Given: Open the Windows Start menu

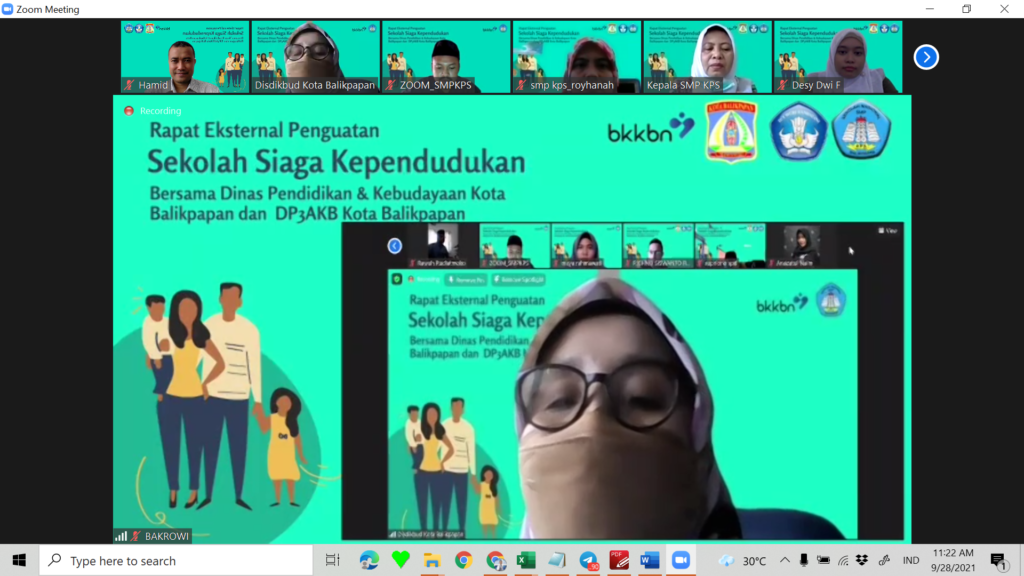Looking at the screenshot, I should tap(19, 560).
